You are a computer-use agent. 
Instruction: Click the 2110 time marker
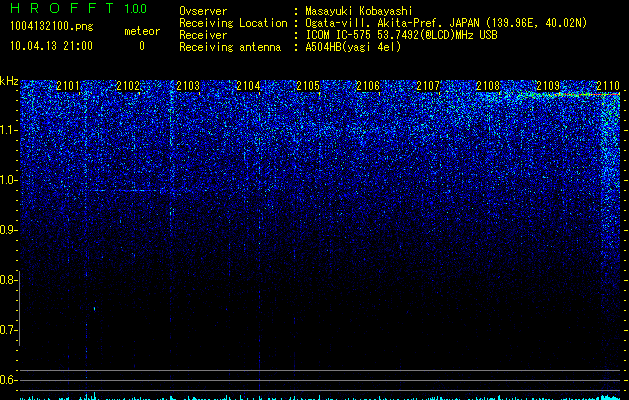point(608,86)
